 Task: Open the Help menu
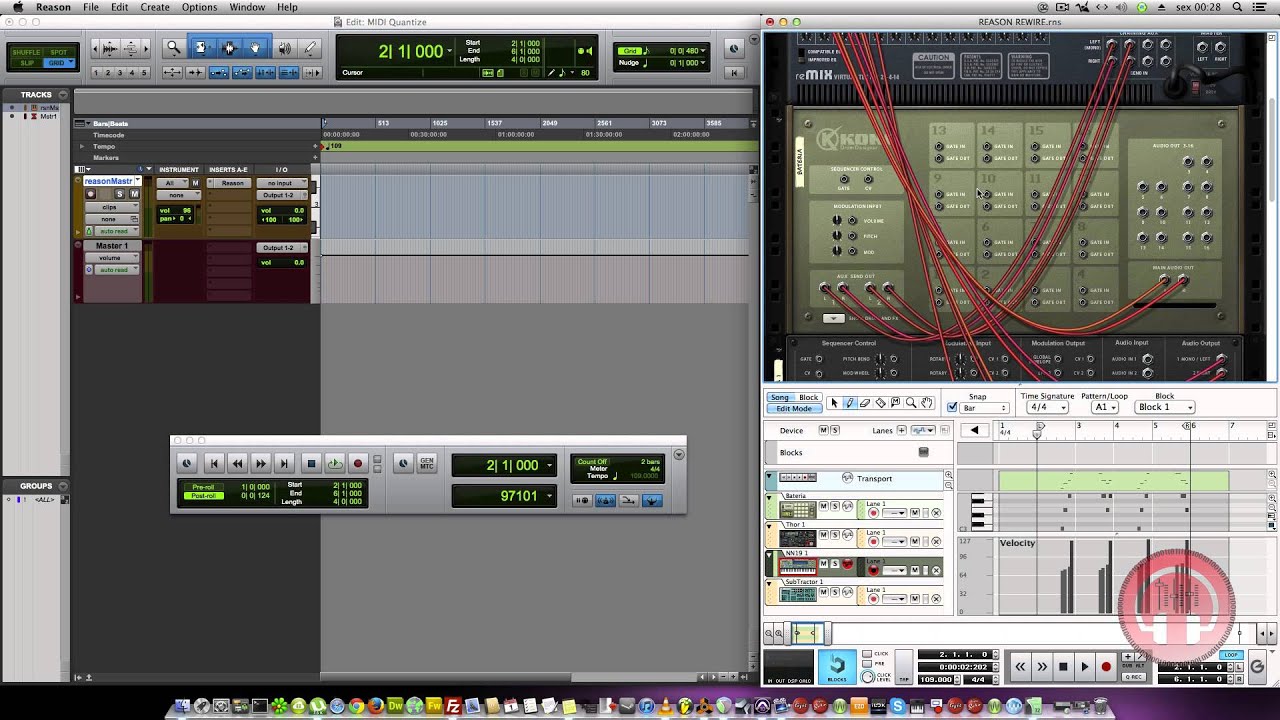tap(287, 7)
